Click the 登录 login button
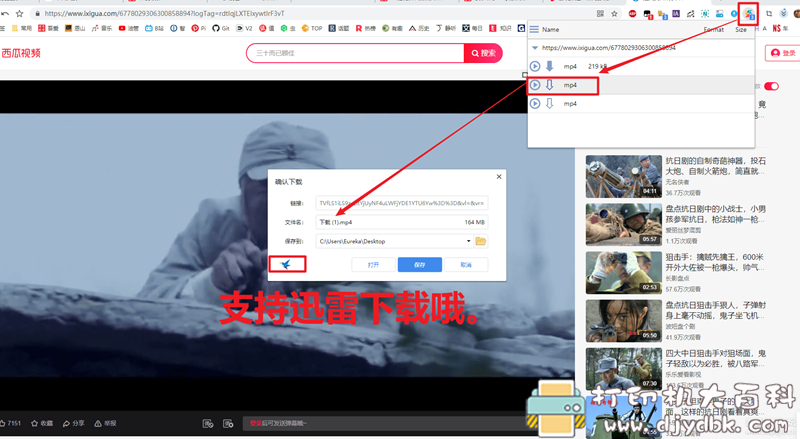 coord(784,53)
